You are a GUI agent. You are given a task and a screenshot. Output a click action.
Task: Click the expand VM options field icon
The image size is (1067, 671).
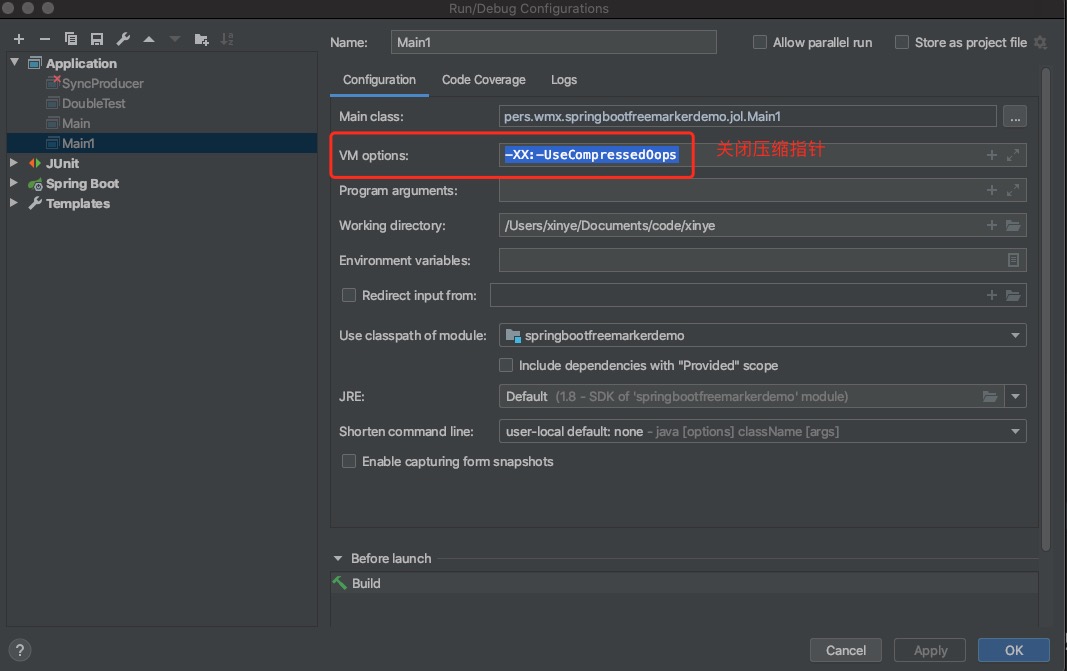pyautogui.click(x=1013, y=155)
